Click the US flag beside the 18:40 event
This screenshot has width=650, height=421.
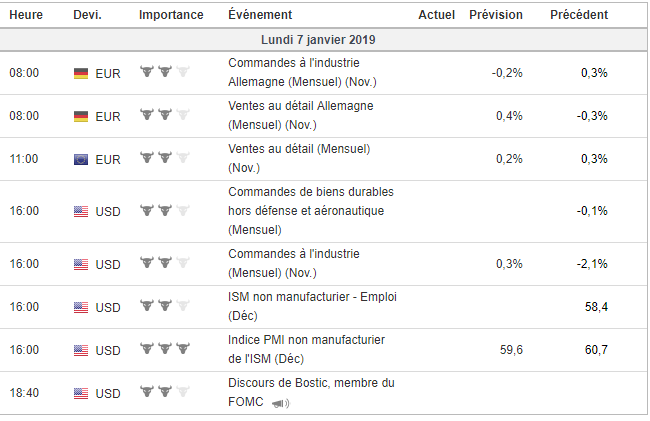pos(81,393)
